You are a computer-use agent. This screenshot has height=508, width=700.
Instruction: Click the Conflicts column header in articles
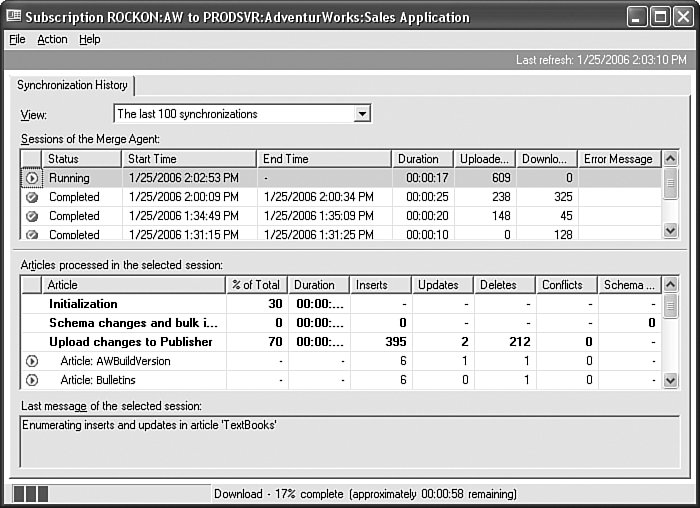coord(566,285)
